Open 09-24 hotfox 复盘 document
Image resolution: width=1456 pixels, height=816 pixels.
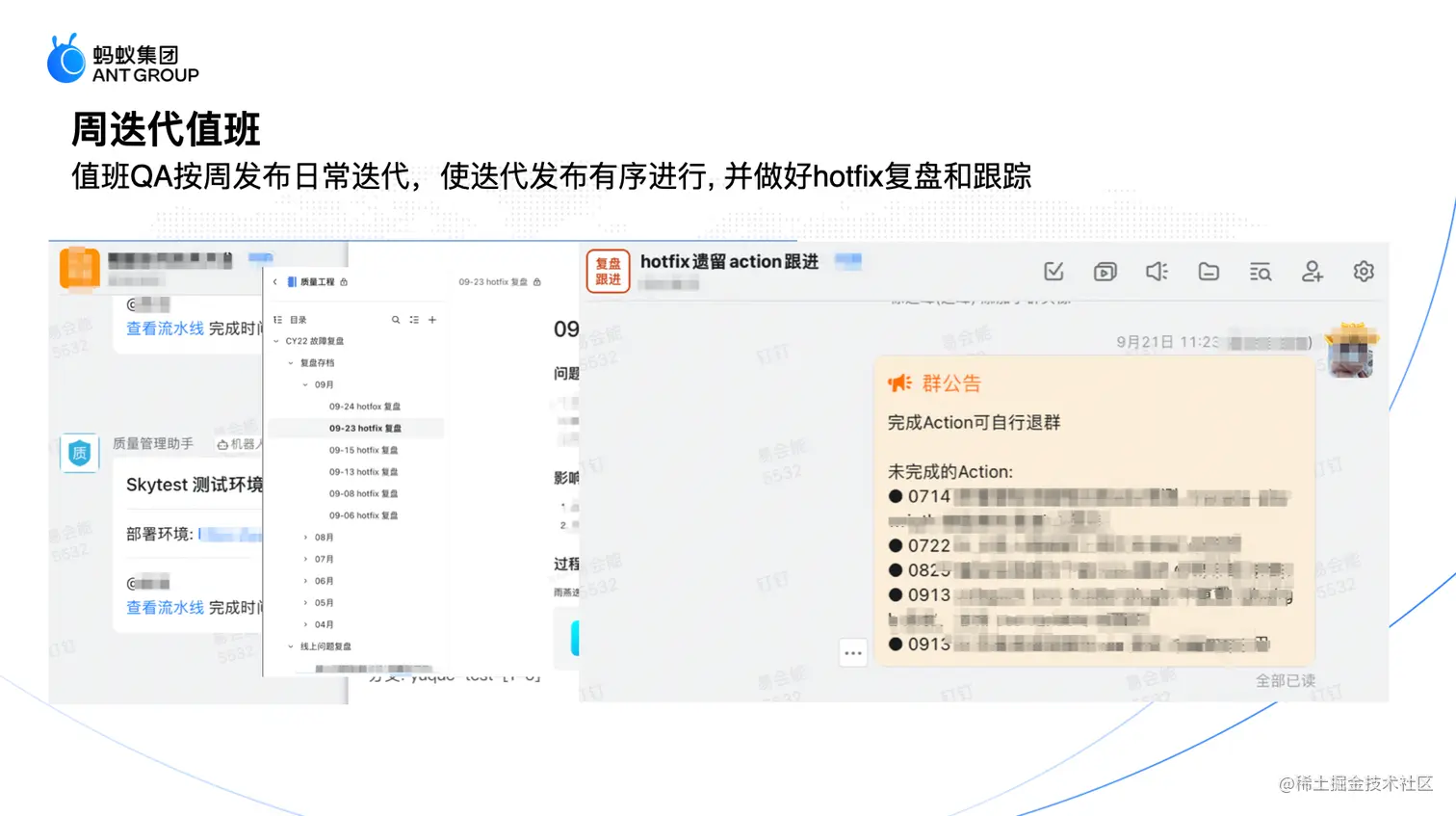(365, 407)
